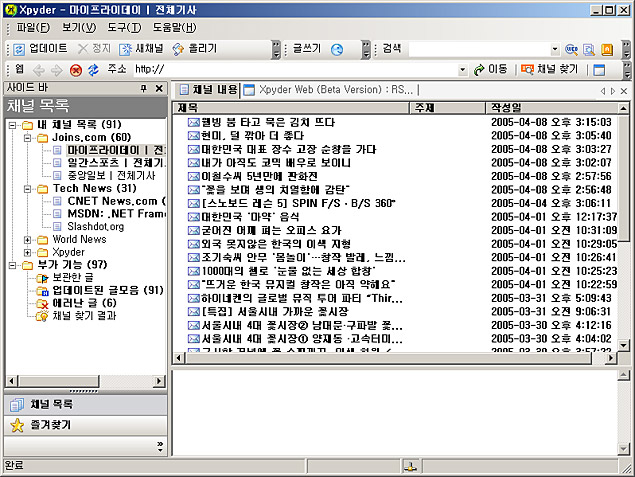Click the red stop icon in address bar
635x477 pixels.
pos(75,70)
